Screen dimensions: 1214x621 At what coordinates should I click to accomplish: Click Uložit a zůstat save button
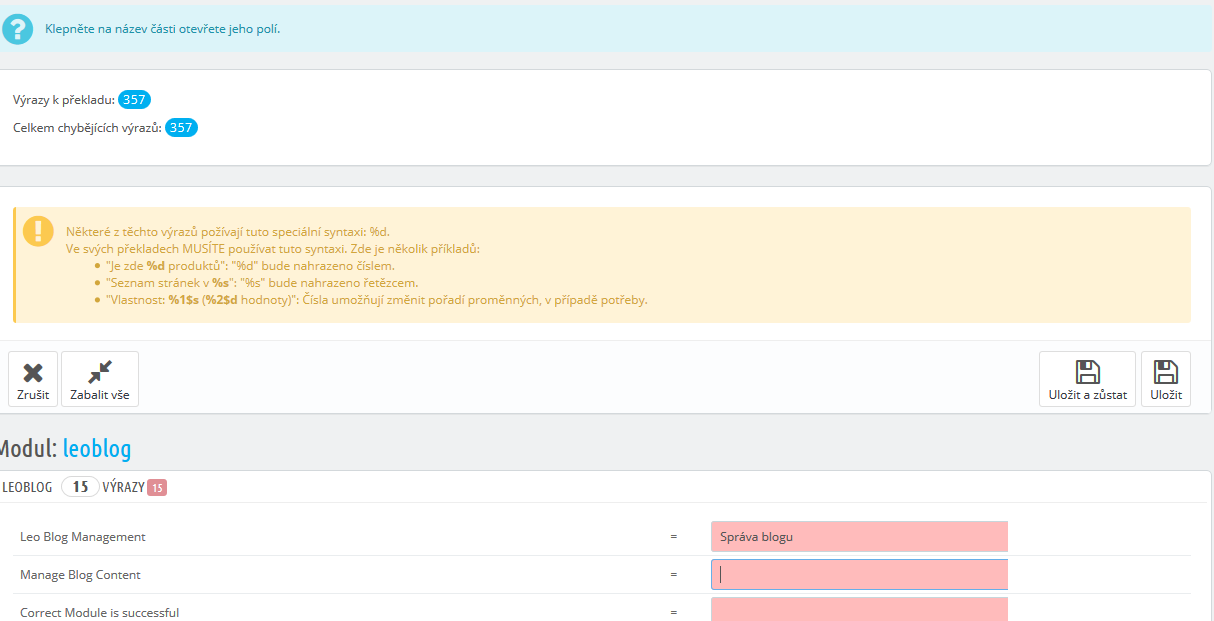point(1087,379)
